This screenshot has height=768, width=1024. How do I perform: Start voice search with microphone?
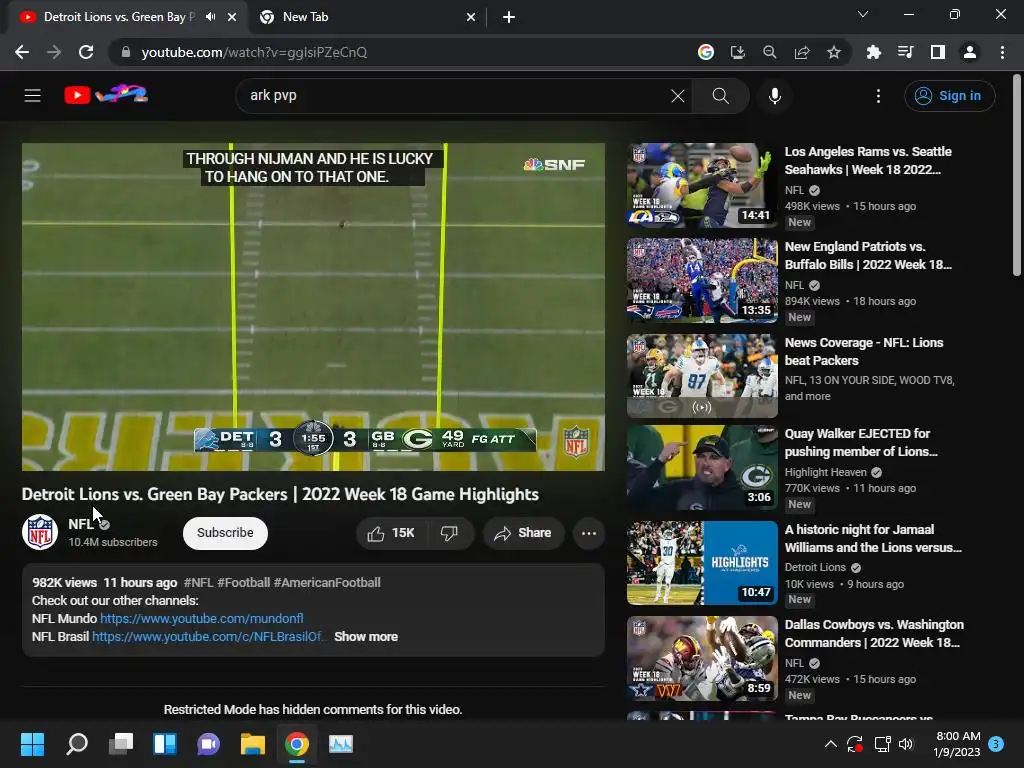tap(775, 96)
